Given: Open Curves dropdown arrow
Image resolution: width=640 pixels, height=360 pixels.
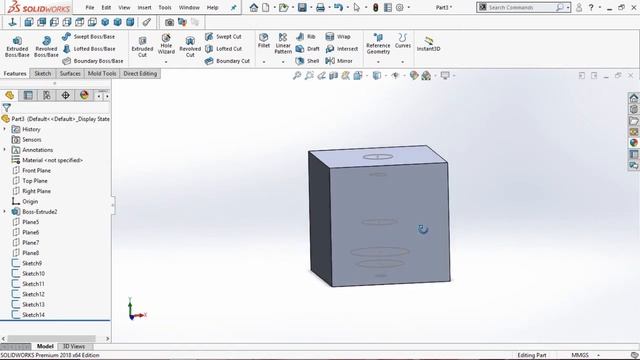Looking at the screenshot, I should click(x=402, y=62).
